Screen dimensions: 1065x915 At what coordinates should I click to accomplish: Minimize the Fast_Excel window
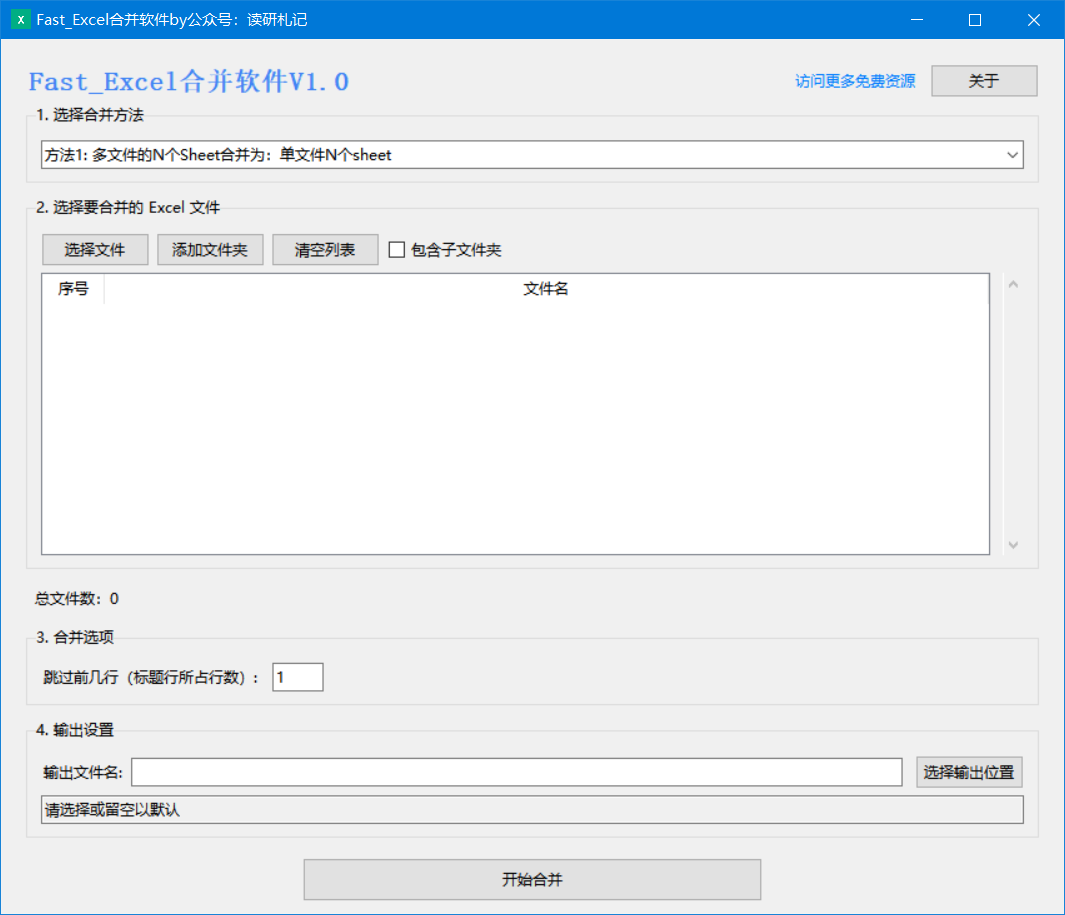click(917, 20)
